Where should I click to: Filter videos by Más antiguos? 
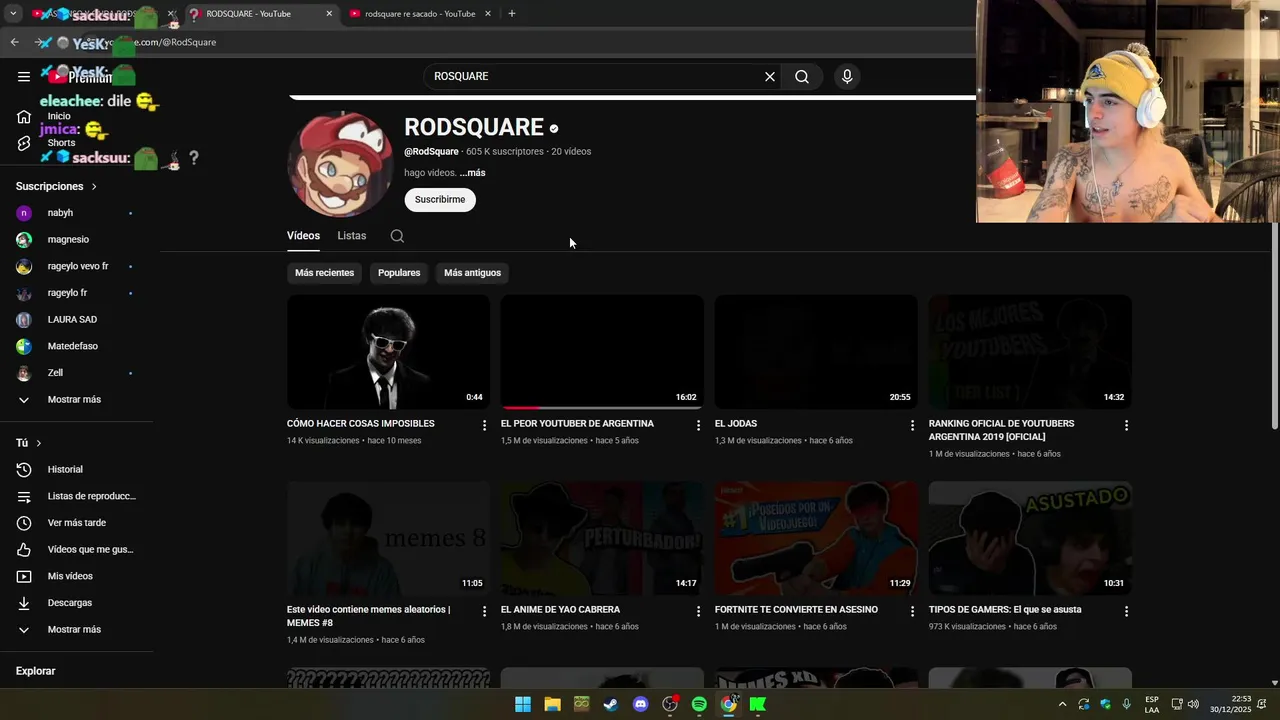pyautogui.click(x=472, y=273)
